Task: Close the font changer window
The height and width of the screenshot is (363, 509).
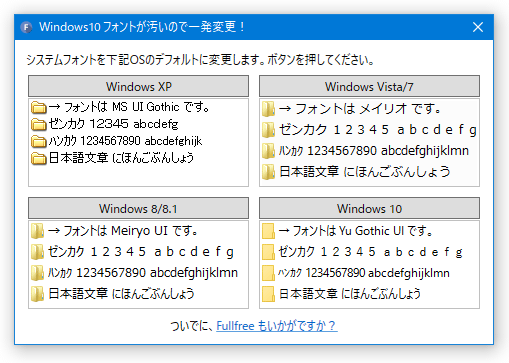Action: (x=478, y=27)
